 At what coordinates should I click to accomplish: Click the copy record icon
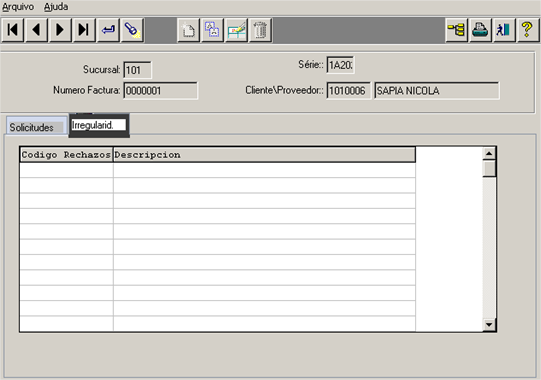[x=212, y=30]
